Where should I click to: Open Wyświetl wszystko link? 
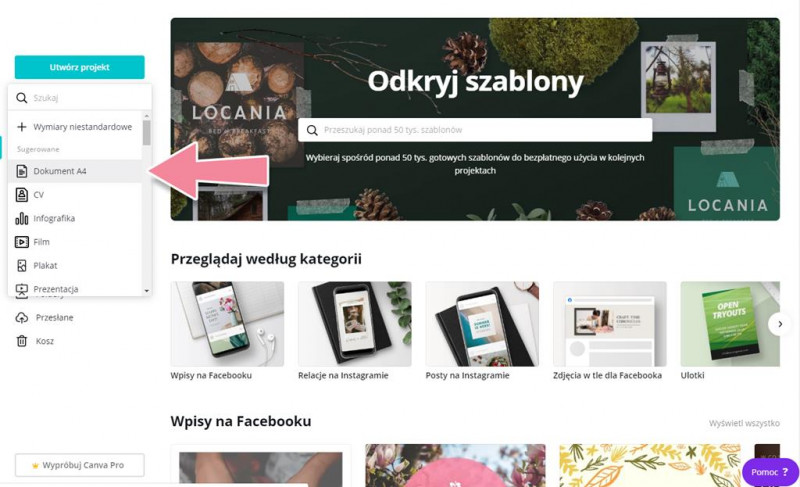click(744, 423)
